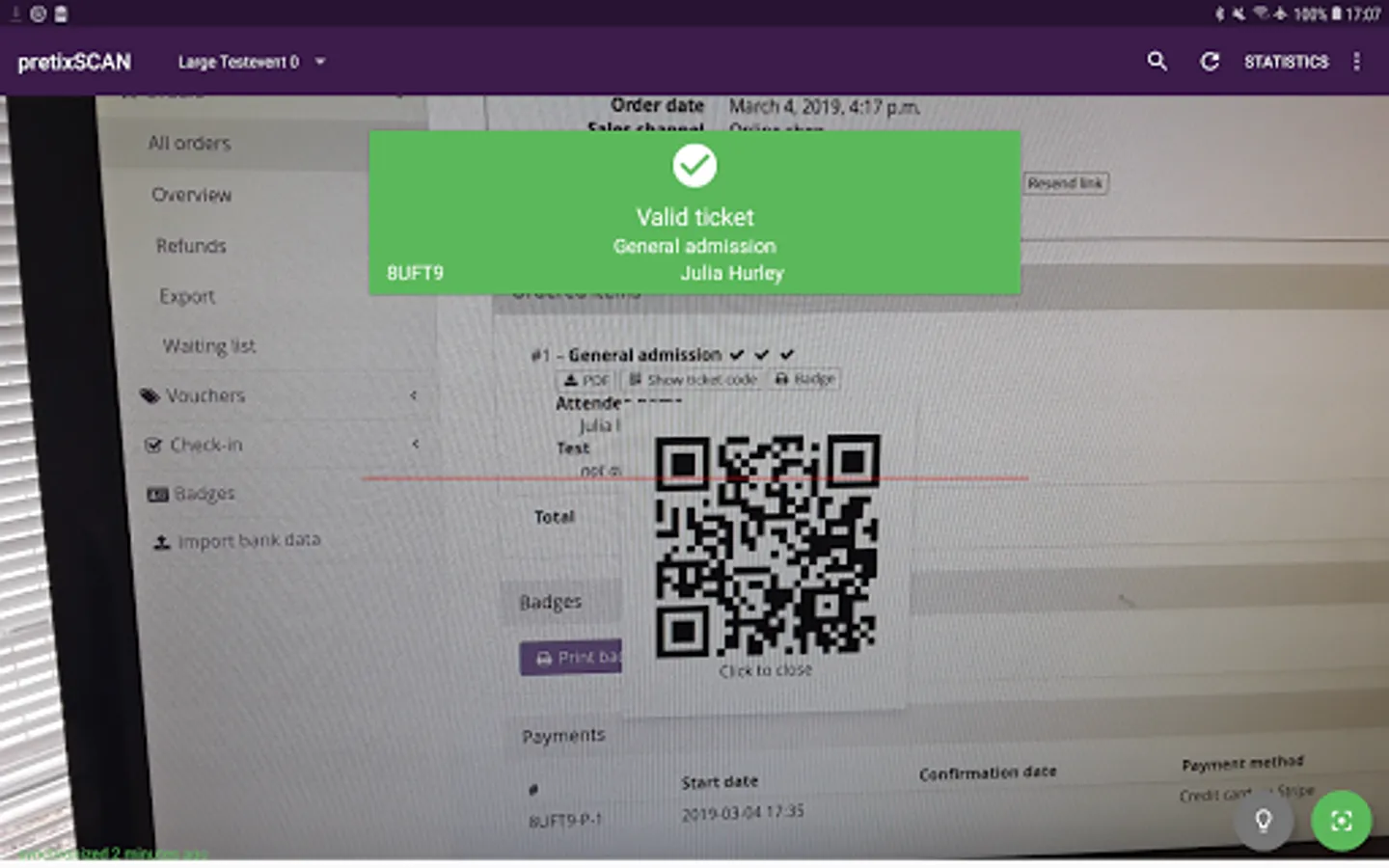Tap the order date 'March 4, 2019, 4:17 p.m.'
Viewport: 1389px width, 868px height.
pos(825,106)
